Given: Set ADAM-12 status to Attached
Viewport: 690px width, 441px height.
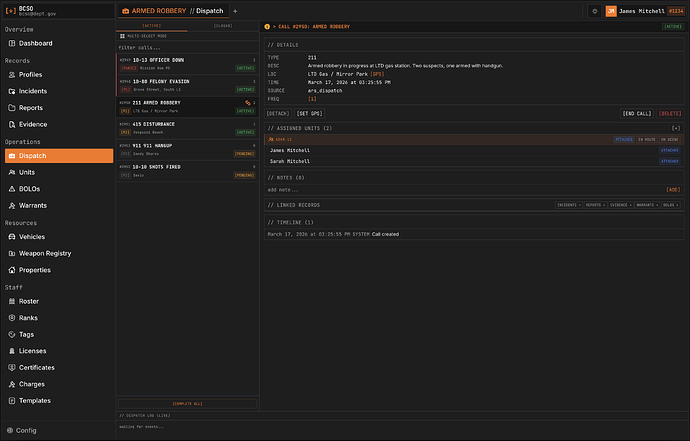Looking at the screenshot, I should (x=624, y=140).
